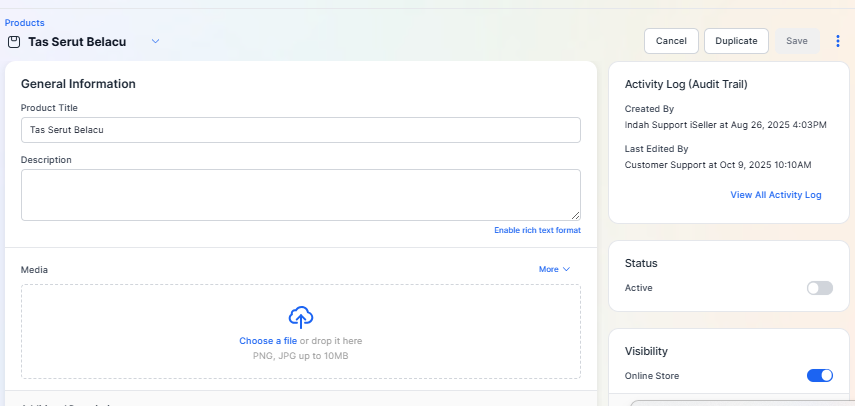Click the PNG, JPG up to 10MB hint

(300, 355)
